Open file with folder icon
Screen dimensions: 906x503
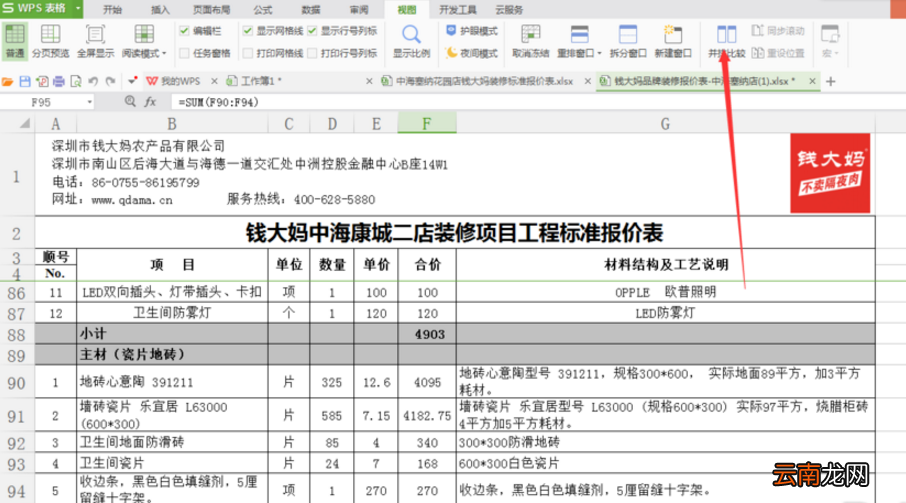click(8, 81)
